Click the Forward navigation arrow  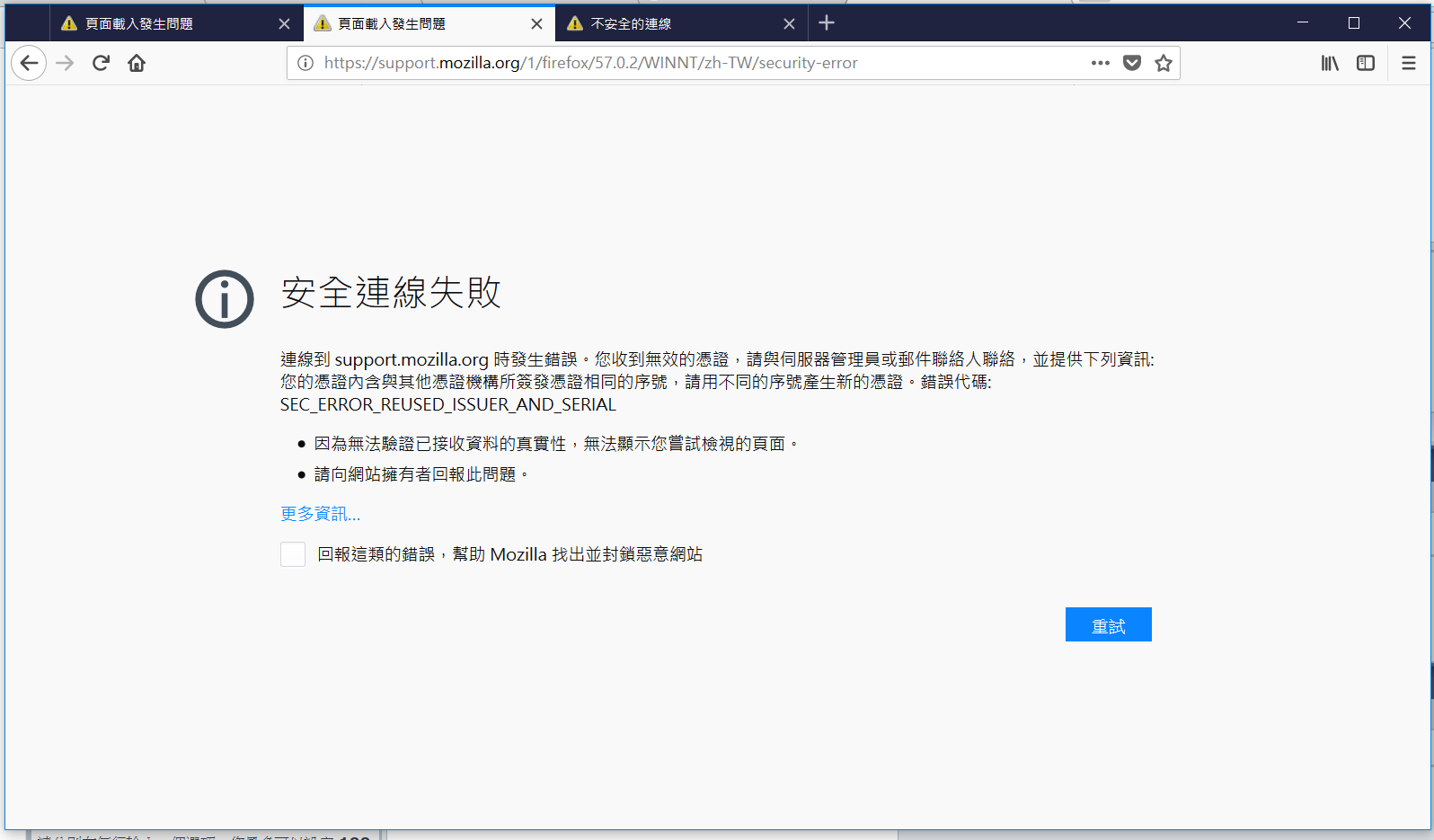pyautogui.click(x=65, y=63)
